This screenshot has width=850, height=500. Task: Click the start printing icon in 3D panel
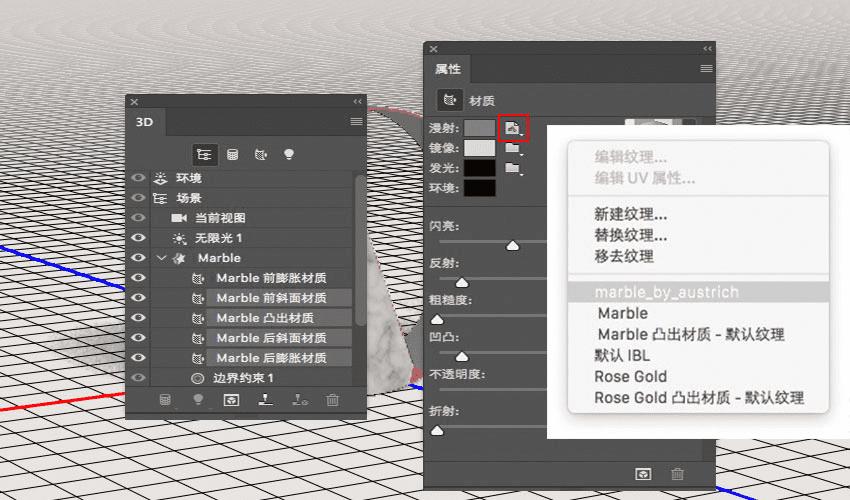tap(265, 400)
